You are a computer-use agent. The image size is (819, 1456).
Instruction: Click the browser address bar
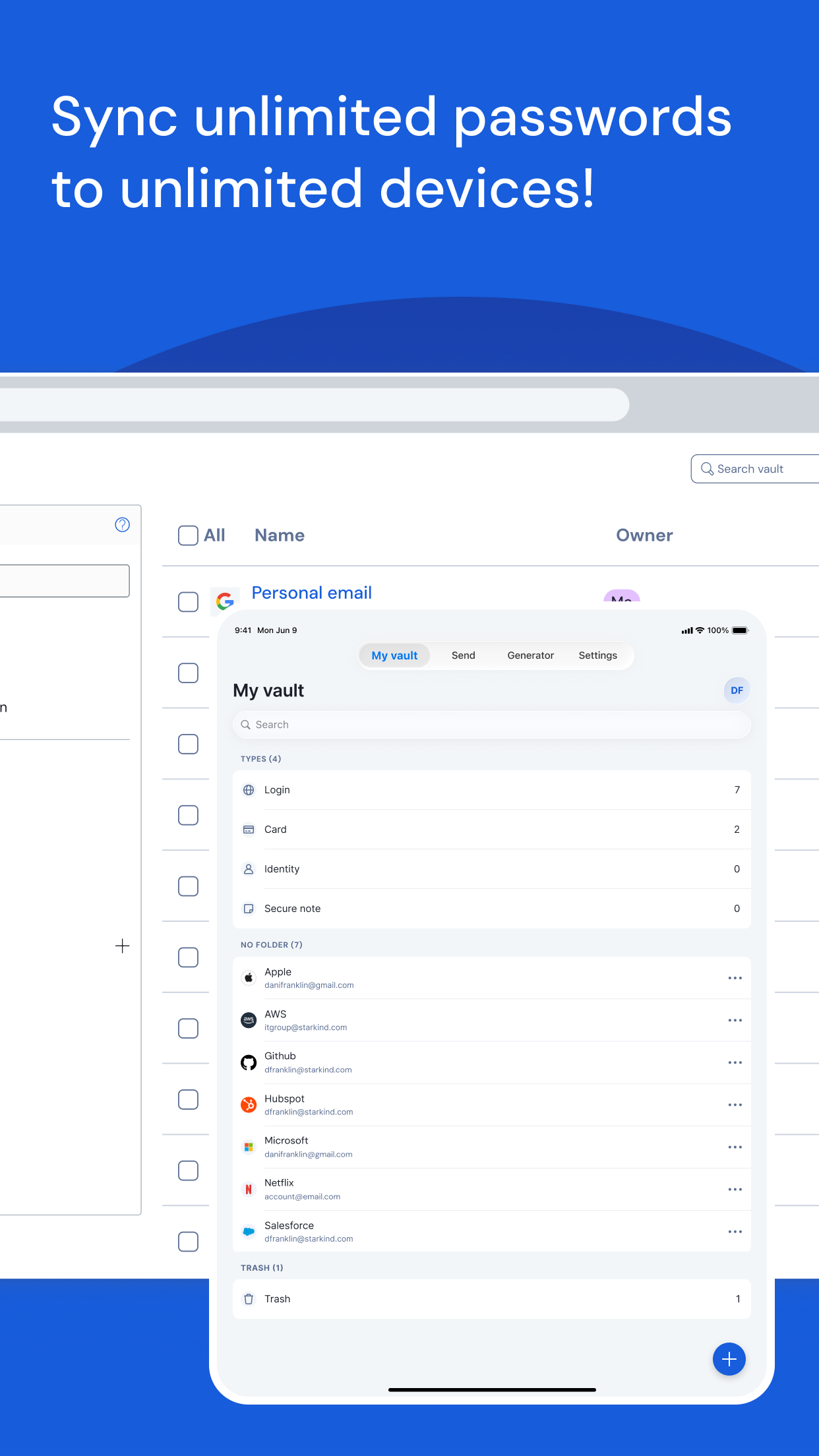tap(315, 404)
